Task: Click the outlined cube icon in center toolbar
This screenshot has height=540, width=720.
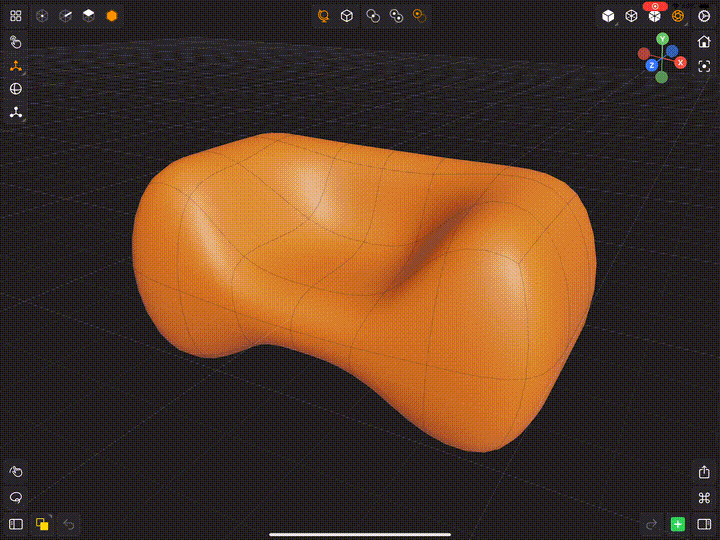Action: pyautogui.click(x=347, y=16)
